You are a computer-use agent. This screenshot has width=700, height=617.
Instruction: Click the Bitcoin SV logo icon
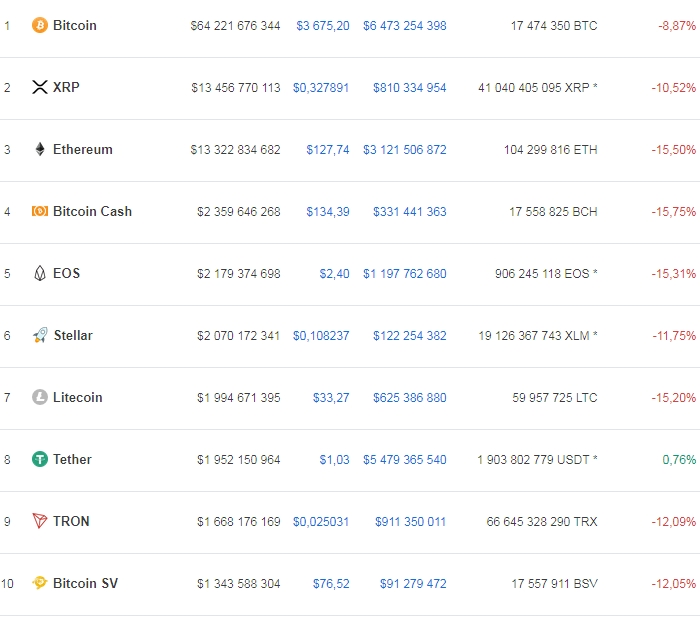coord(40,583)
